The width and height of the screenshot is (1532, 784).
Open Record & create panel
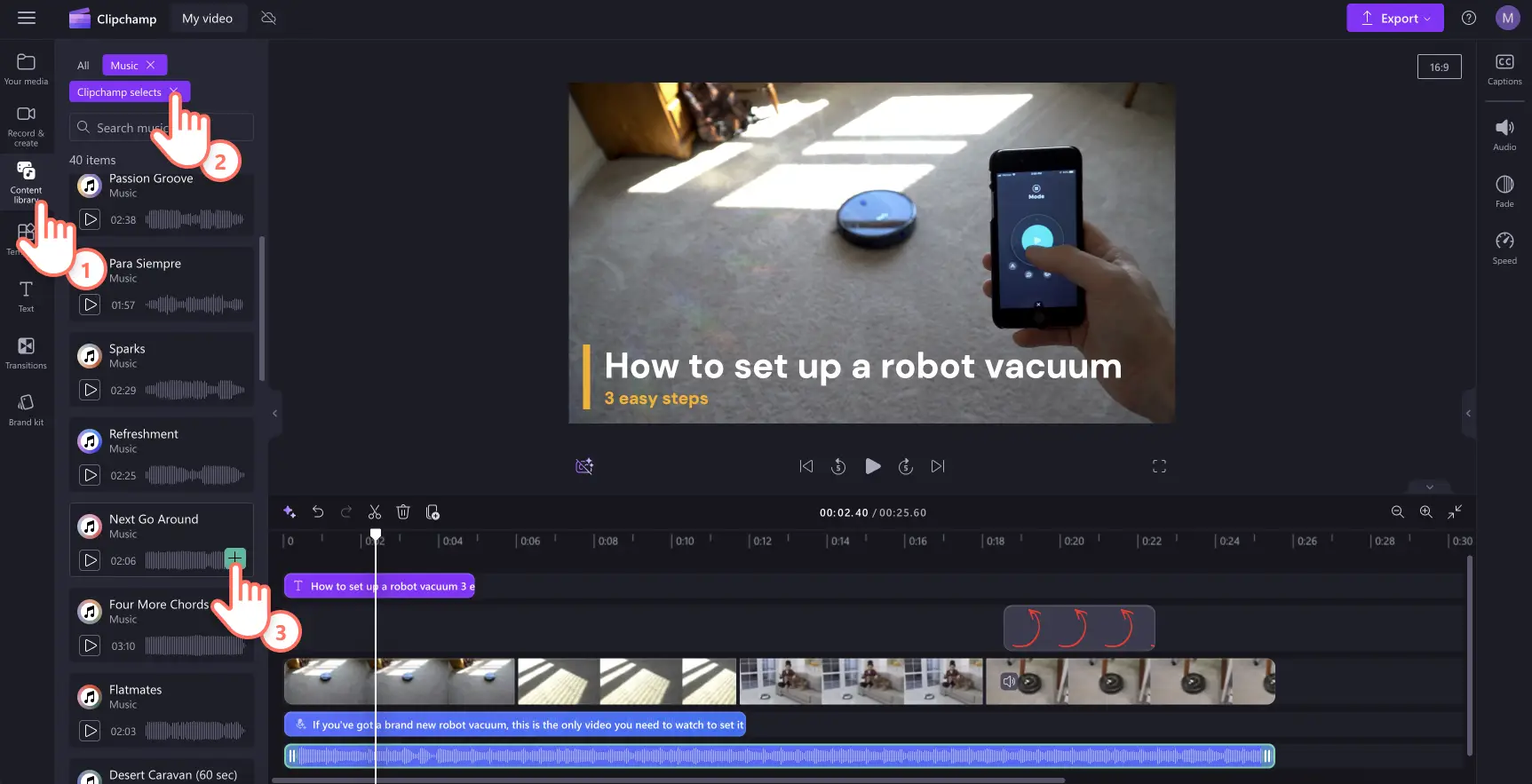click(27, 125)
